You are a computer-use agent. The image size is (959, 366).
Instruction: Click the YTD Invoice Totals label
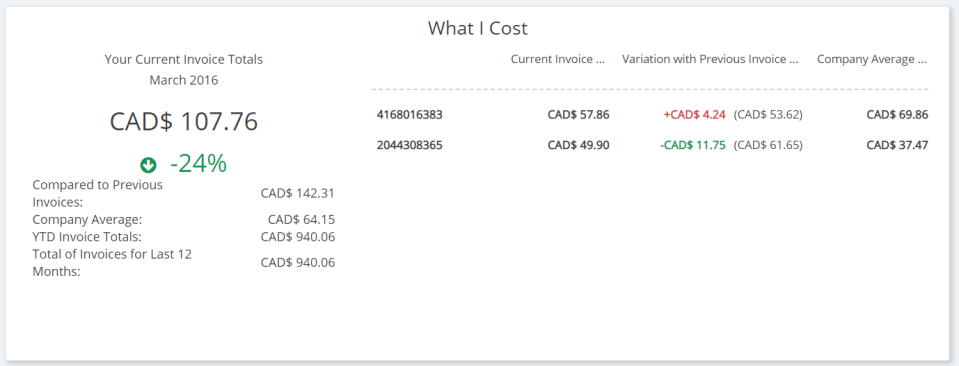click(x=87, y=236)
